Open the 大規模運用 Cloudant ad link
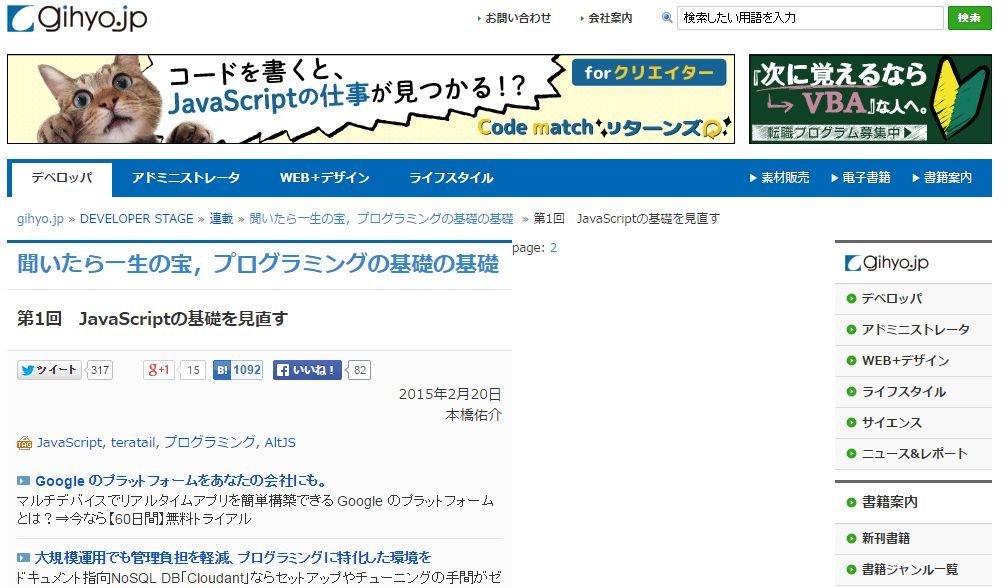 point(233,557)
